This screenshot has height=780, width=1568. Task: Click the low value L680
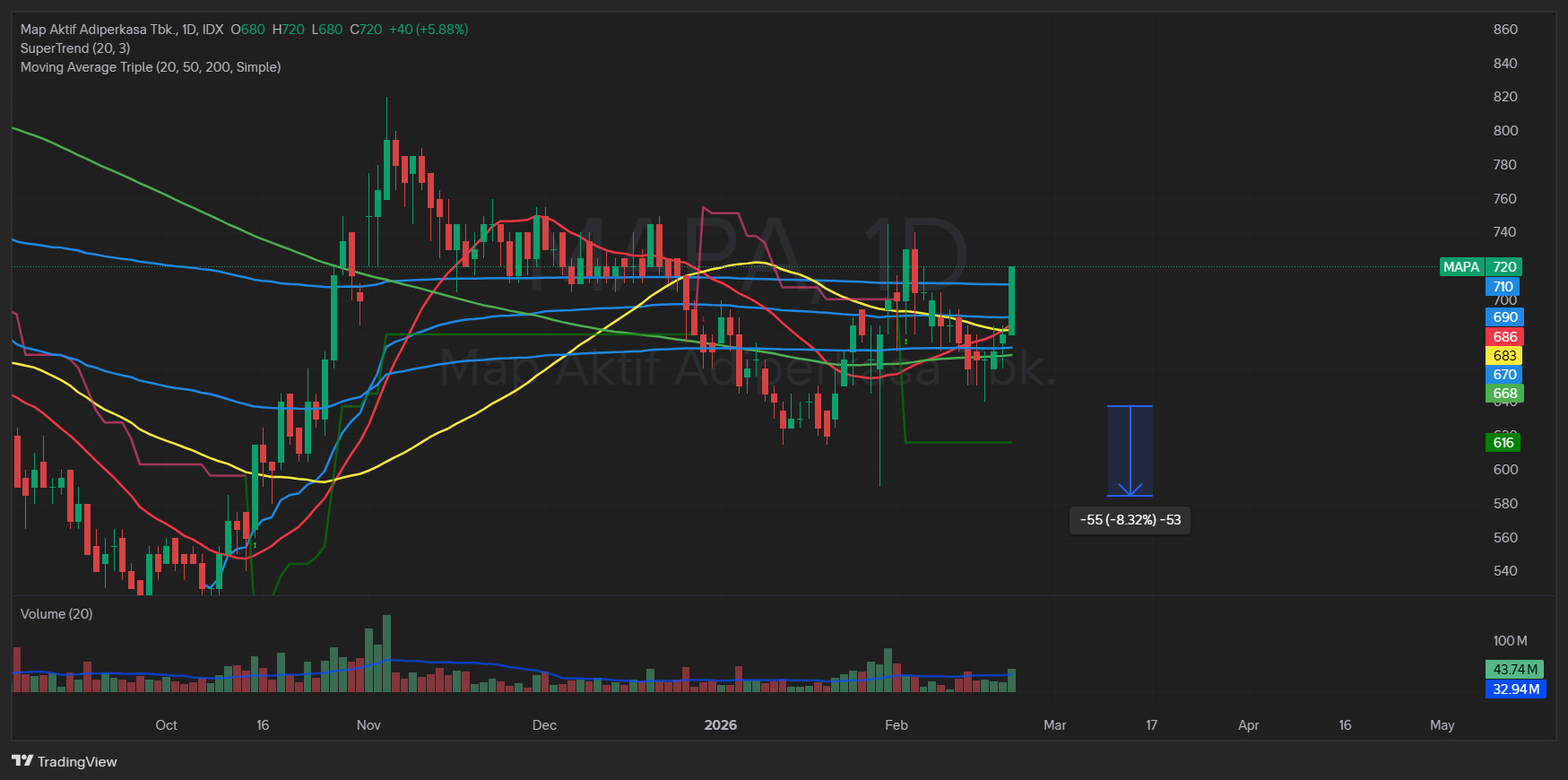click(327, 30)
